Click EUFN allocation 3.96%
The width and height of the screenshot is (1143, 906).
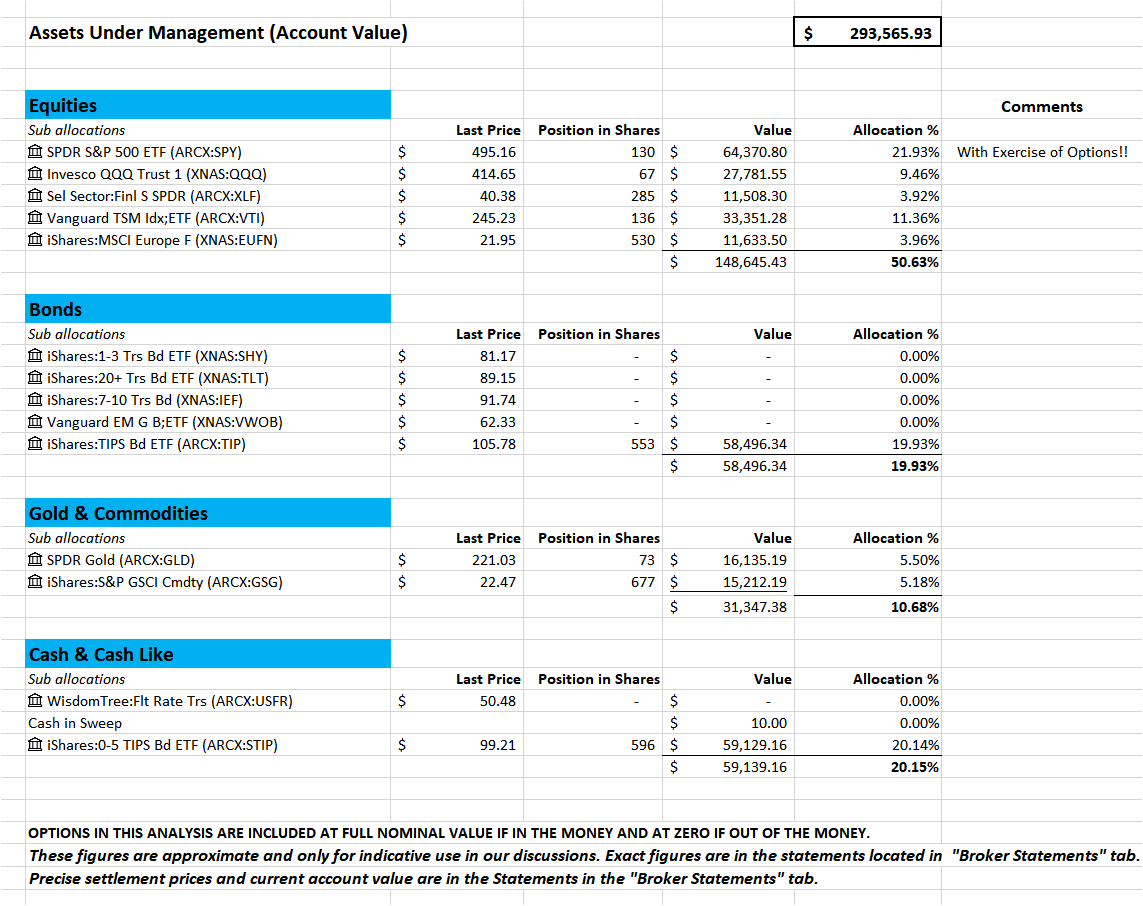919,240
